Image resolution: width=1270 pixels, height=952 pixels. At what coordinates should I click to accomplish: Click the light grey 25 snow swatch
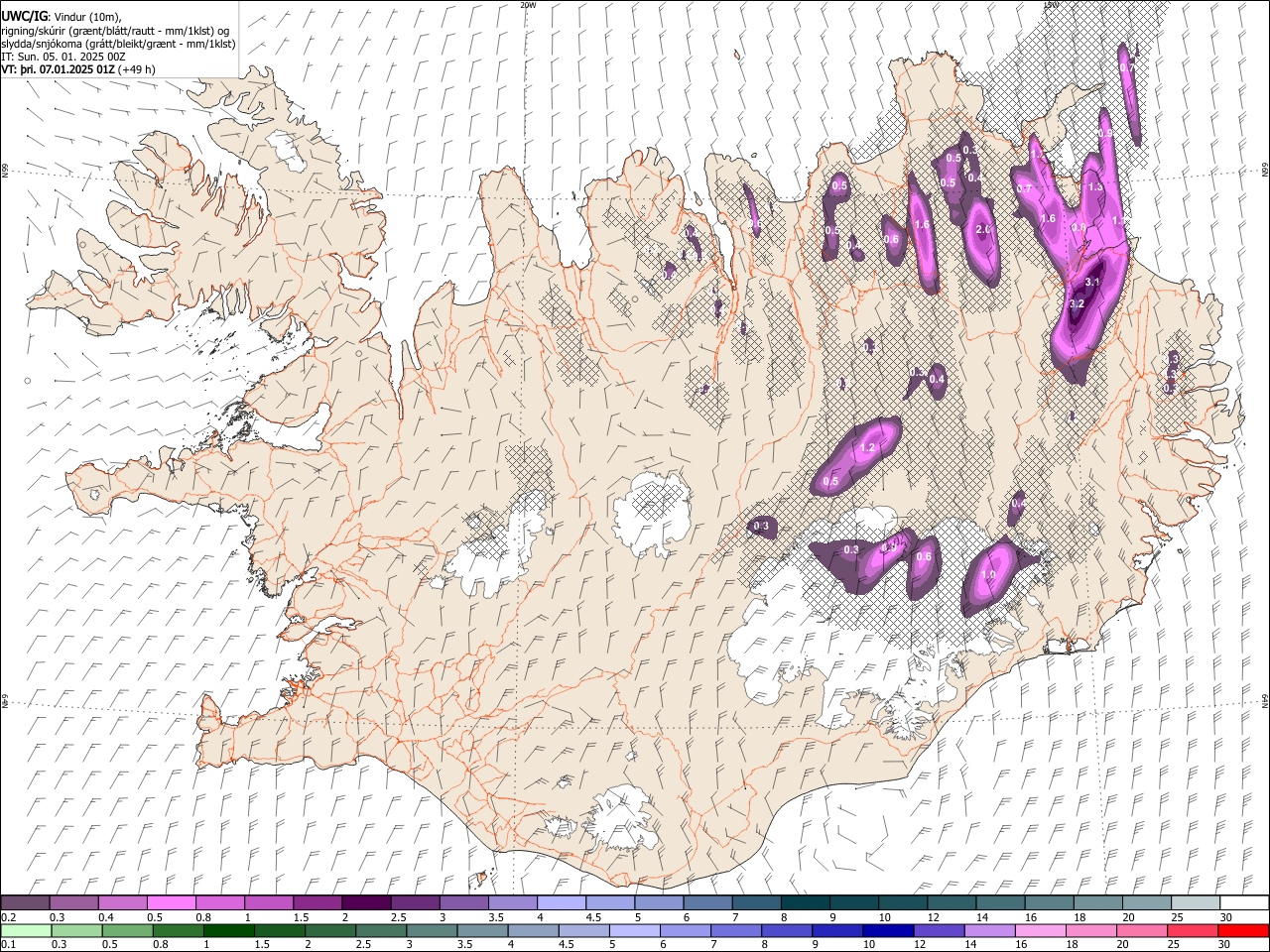1195,903
